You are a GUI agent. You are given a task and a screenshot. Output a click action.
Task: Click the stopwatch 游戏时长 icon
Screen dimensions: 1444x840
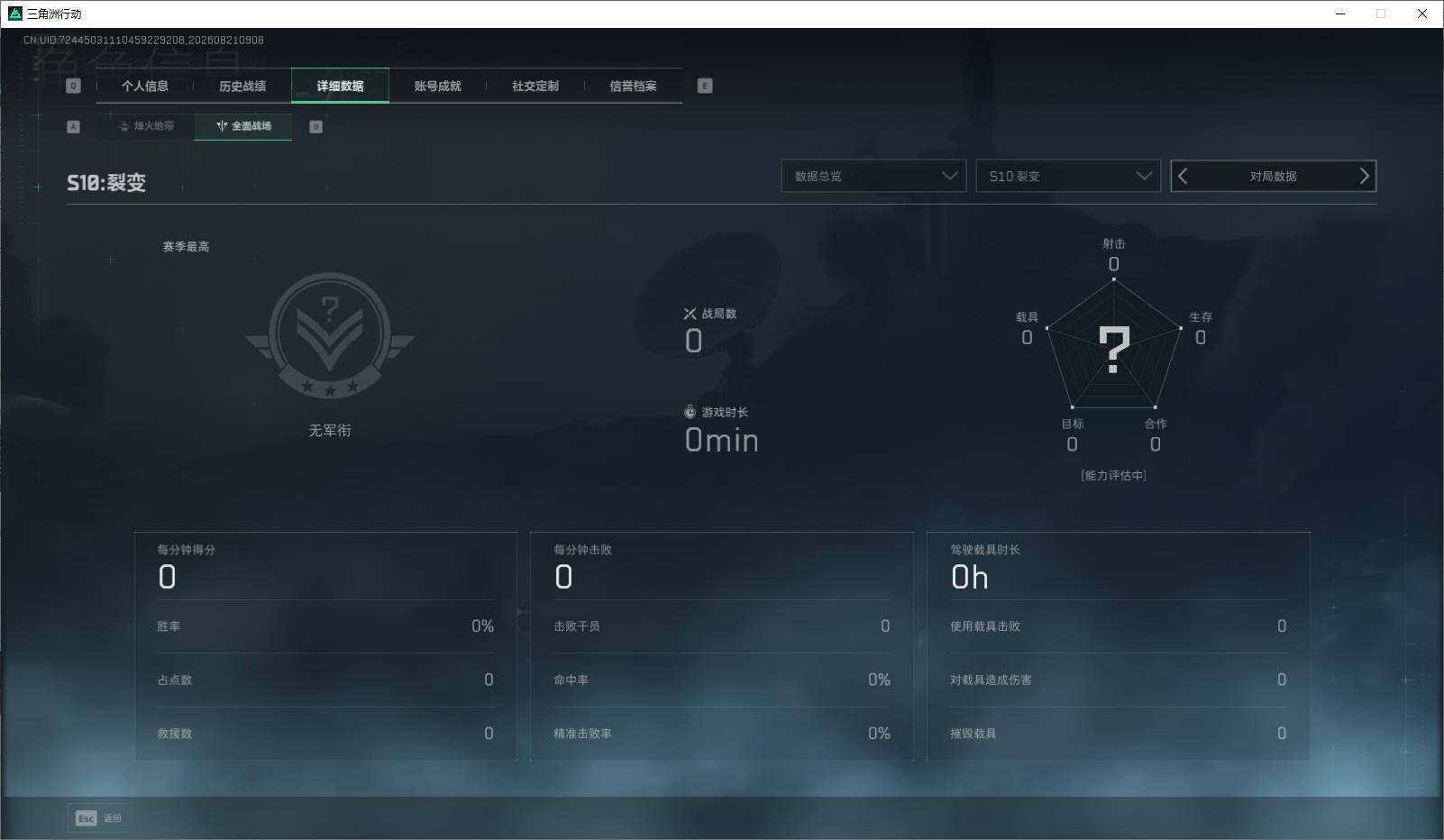[x=690, y=412]
